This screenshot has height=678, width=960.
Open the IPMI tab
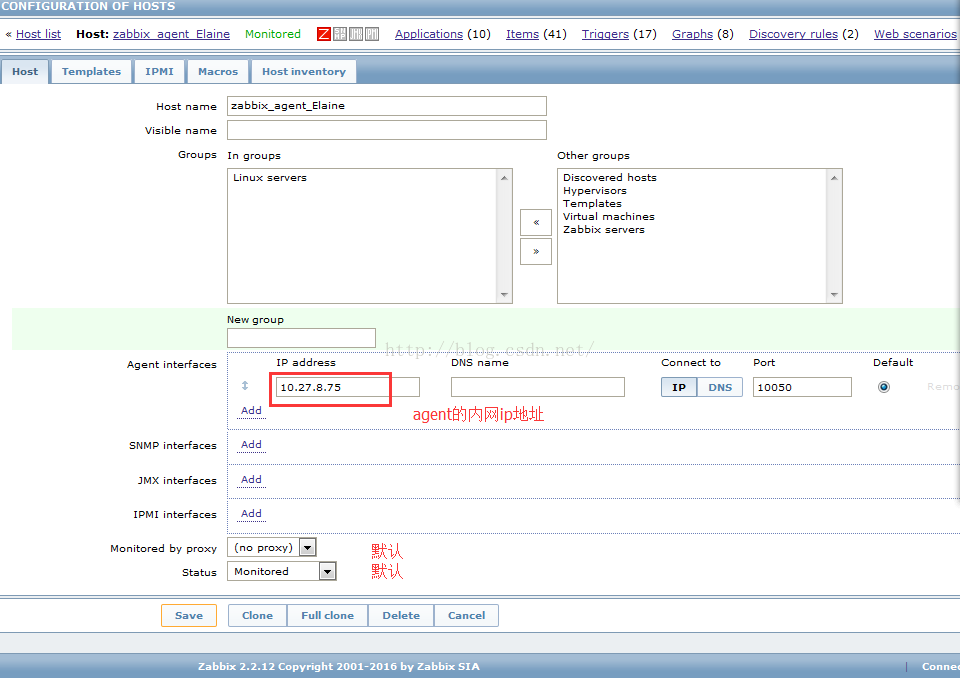click(x=159, y=72)
